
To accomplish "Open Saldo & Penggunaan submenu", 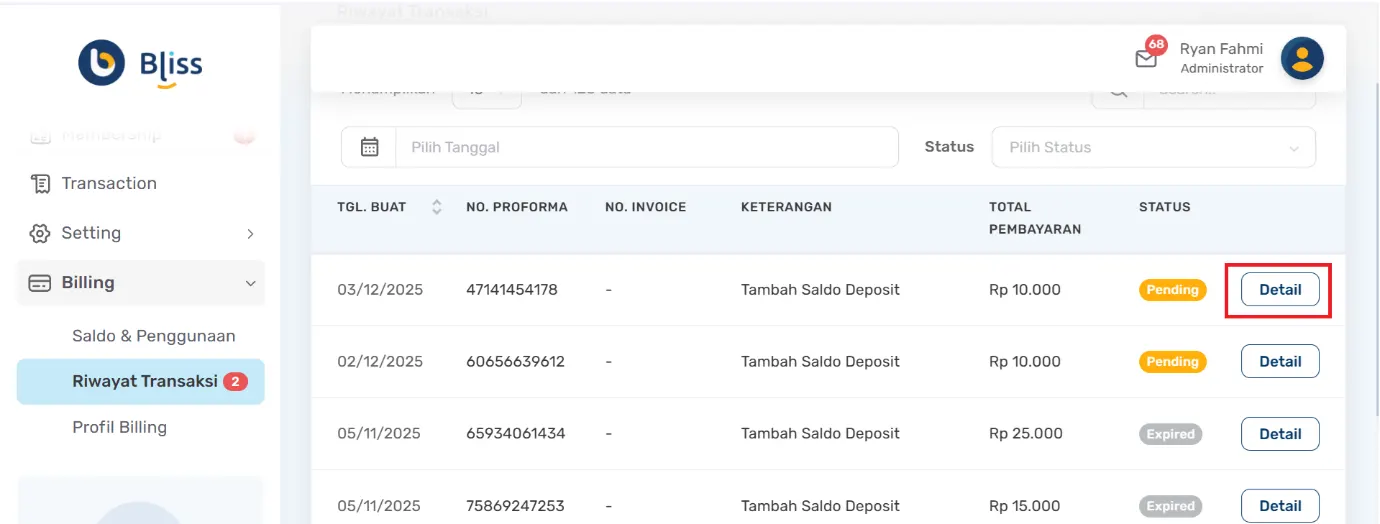I will 154,336.
